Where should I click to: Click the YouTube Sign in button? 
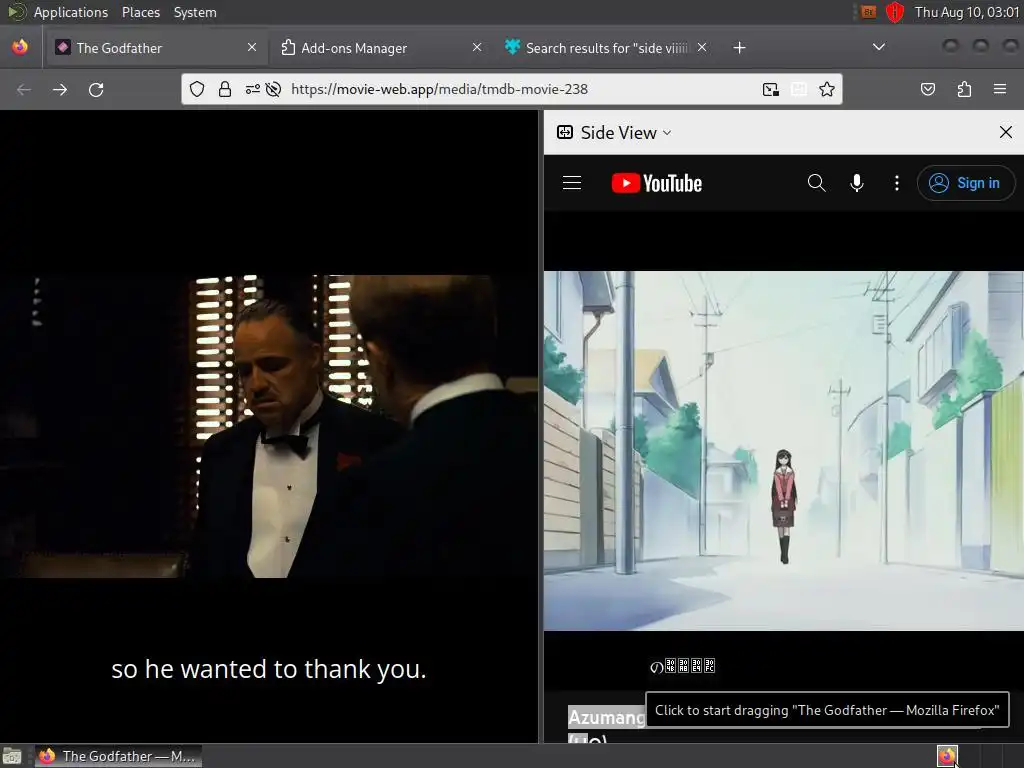click(966, 183)
